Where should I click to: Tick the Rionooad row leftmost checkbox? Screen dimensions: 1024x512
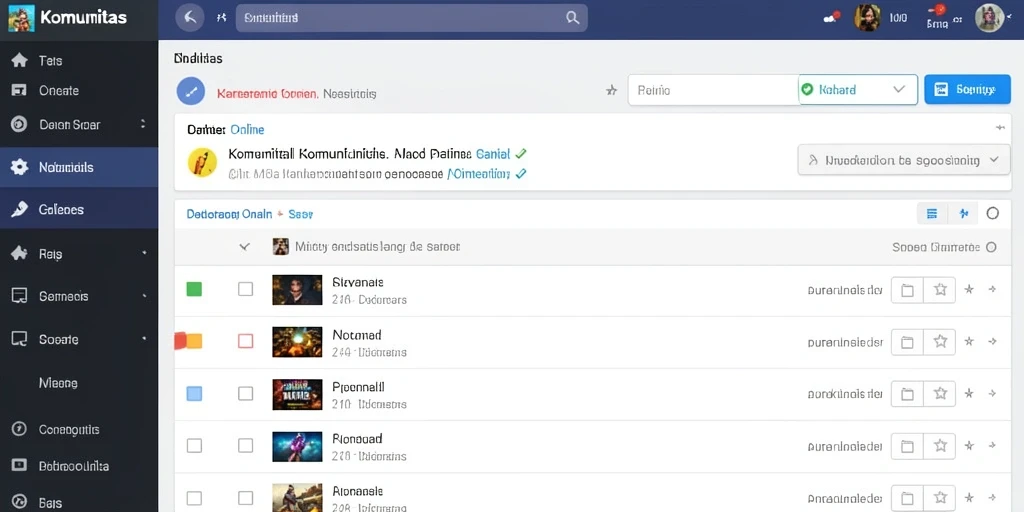point(194,445)
